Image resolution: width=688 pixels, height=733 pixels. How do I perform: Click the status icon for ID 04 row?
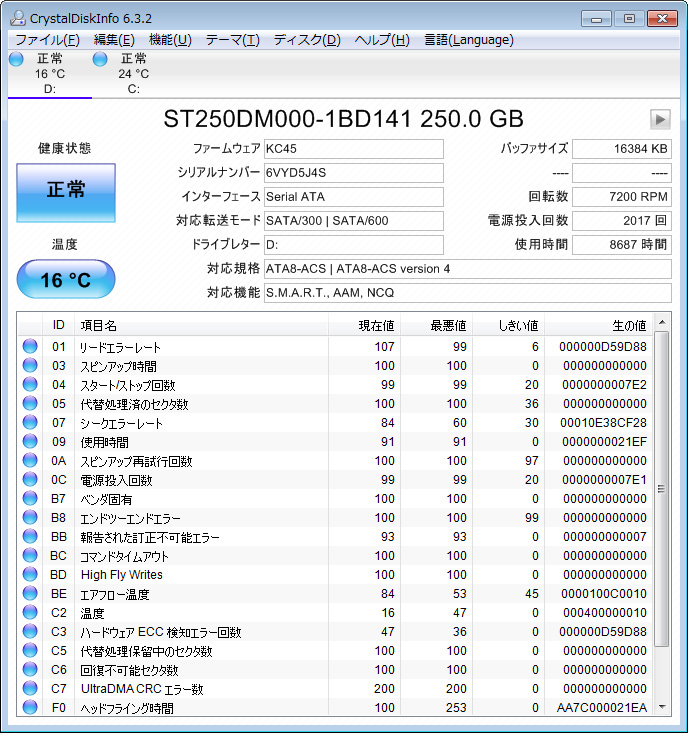coord(30,384)
